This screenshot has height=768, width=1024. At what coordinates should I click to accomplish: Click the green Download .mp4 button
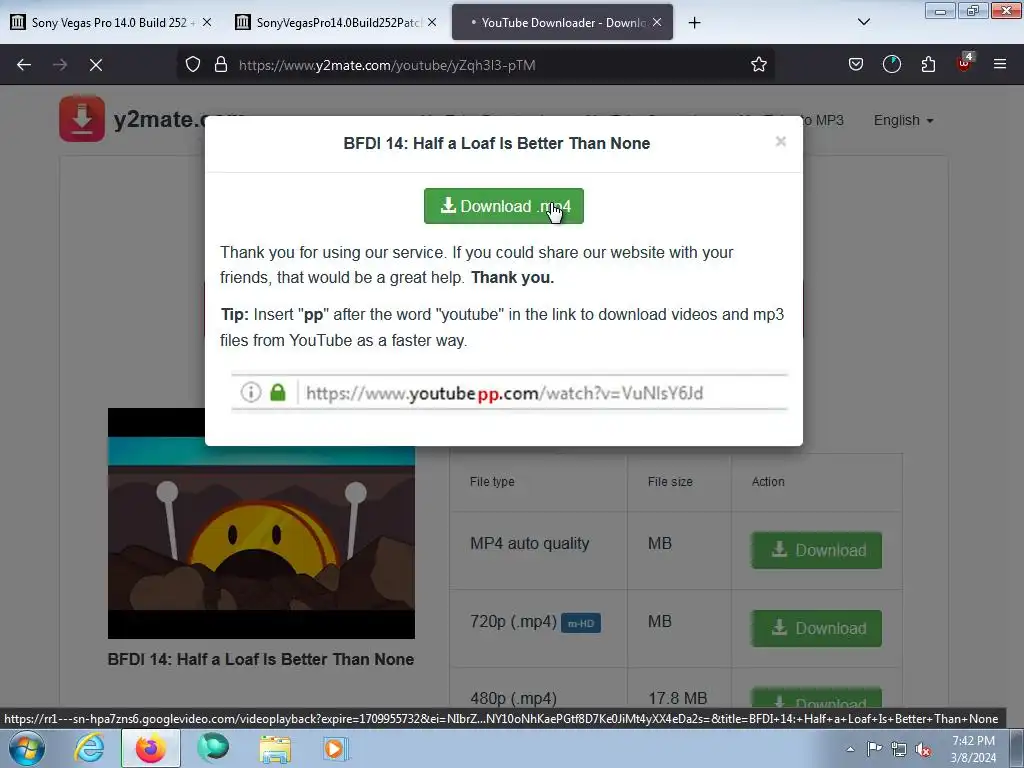coord(504,206)
